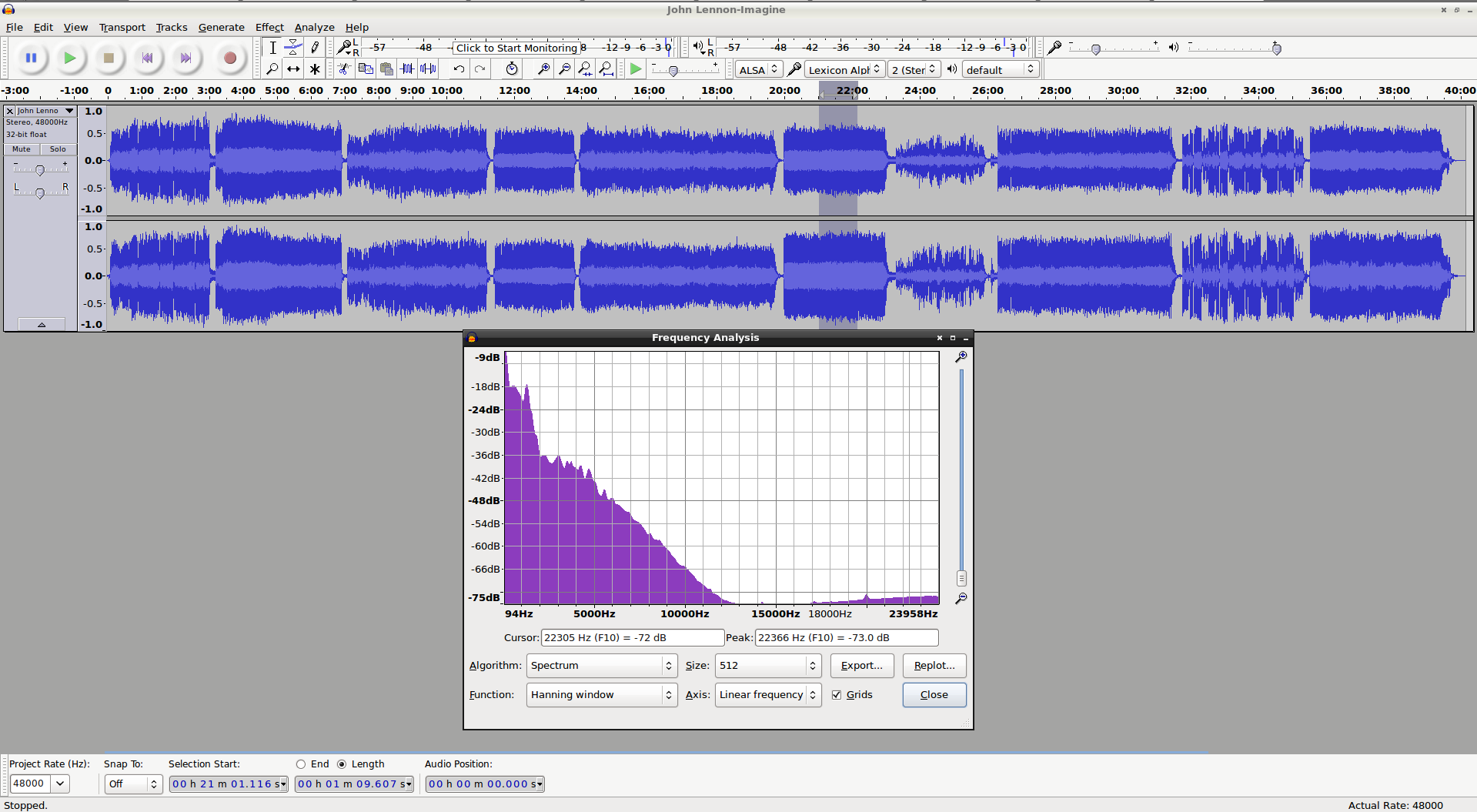Select the pencil Draw tool

[x=315, y=48]
